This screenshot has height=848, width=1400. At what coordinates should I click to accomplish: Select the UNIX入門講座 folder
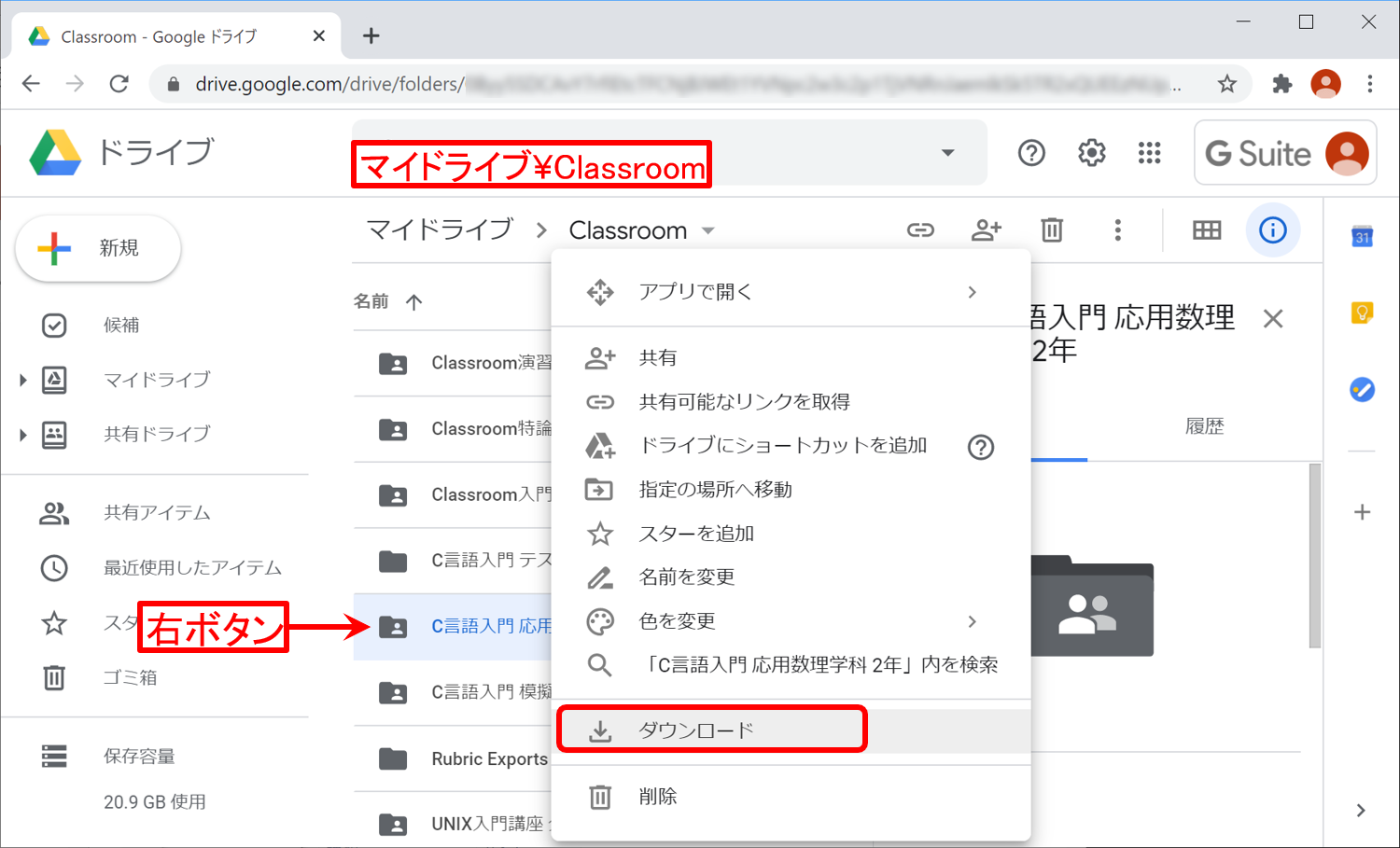454,825
